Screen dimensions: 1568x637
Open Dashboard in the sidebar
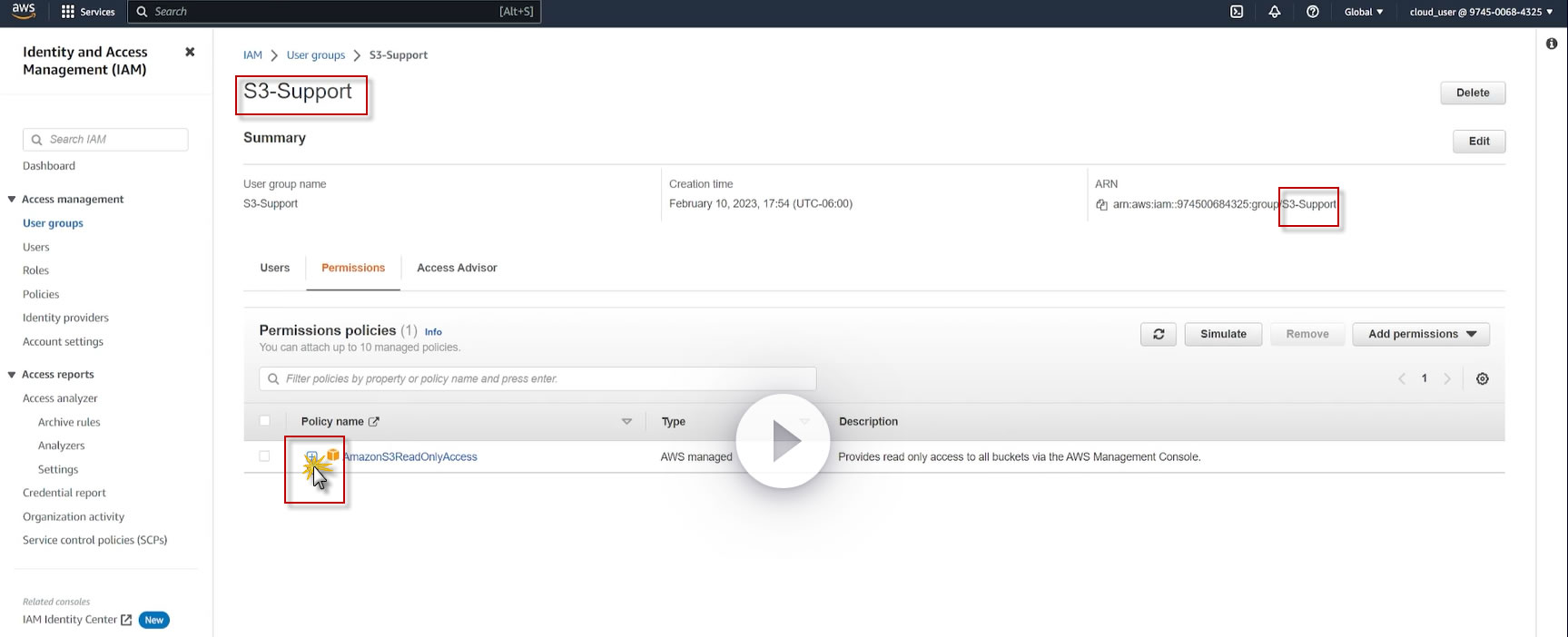coord(49,166)
